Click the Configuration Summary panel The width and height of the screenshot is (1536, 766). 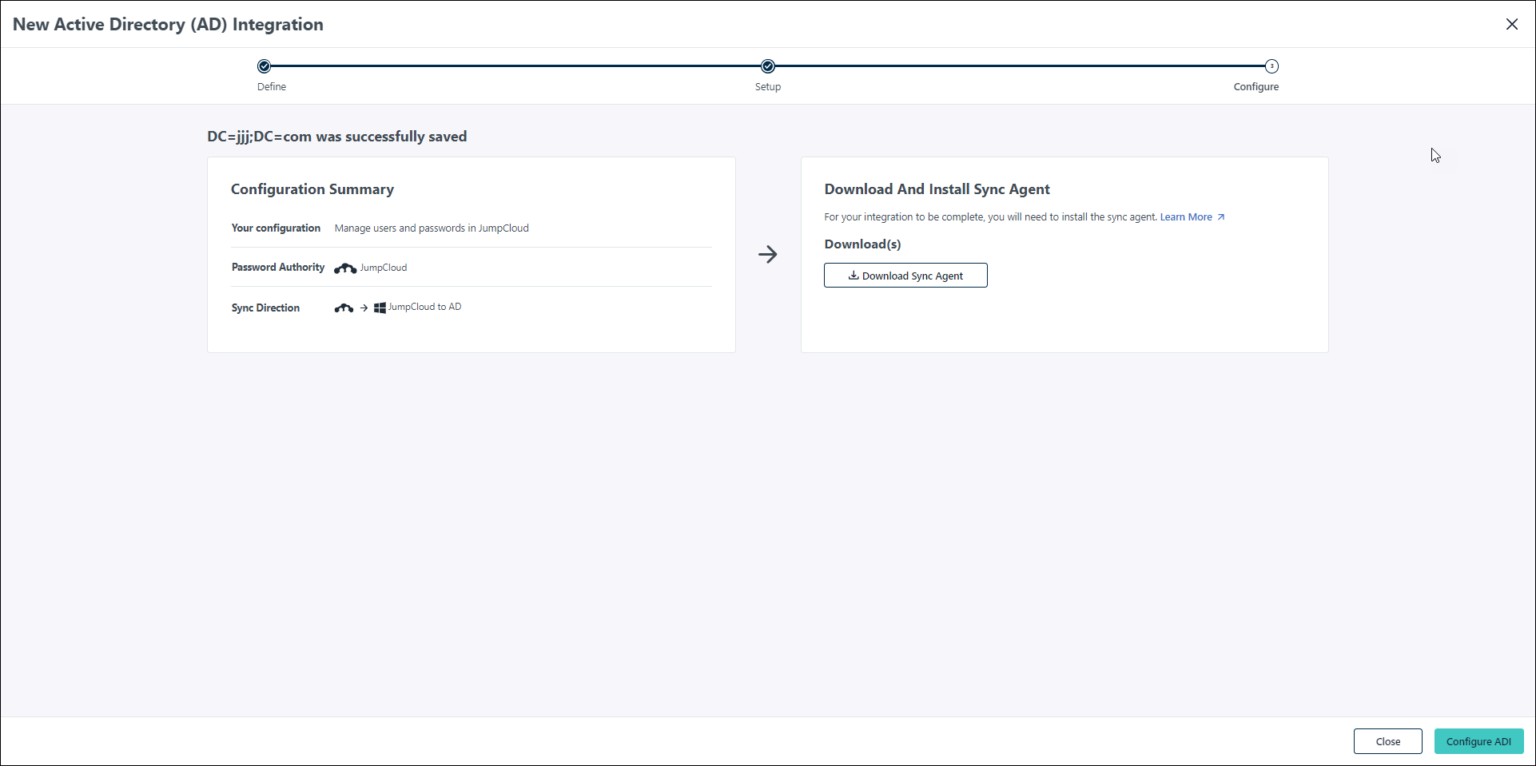tap(470, 254)
